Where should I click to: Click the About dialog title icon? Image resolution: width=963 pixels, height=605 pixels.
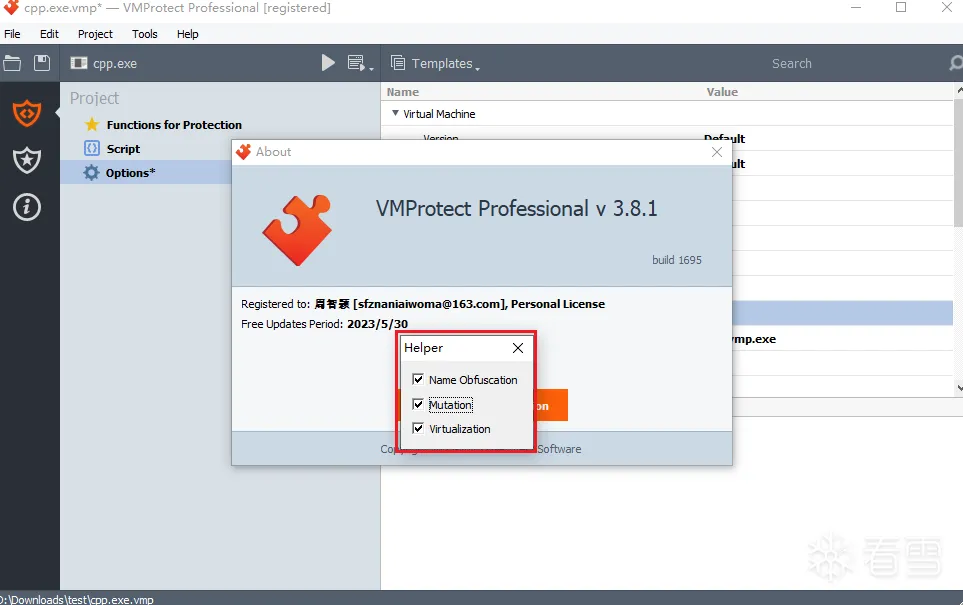pos(243,152)
